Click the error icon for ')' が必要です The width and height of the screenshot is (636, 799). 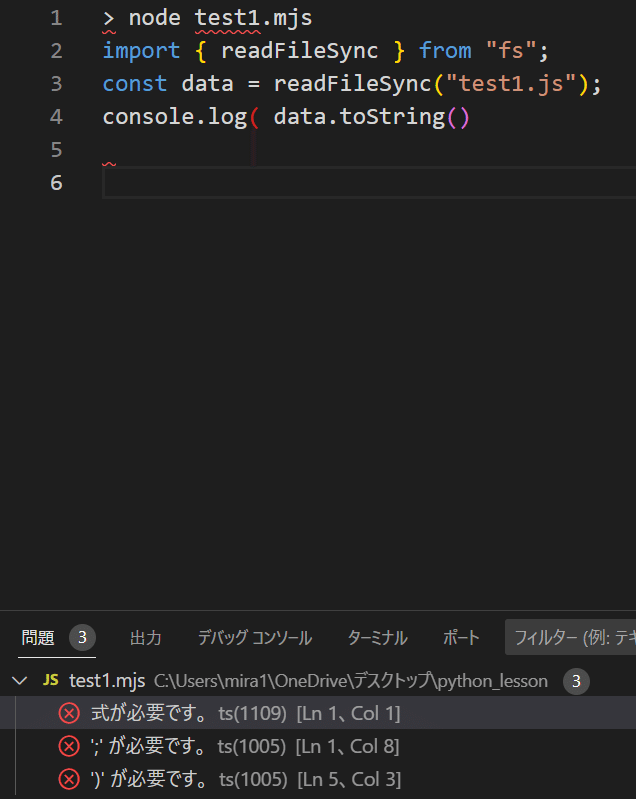click(x=69, y=779)
